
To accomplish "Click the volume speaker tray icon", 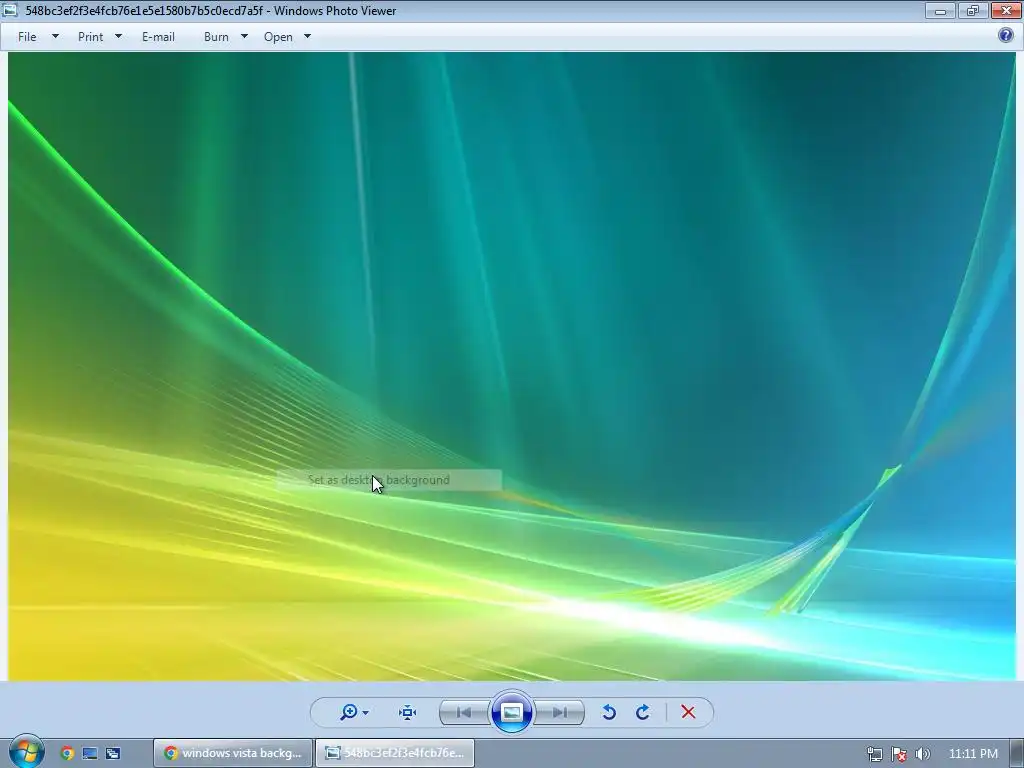I will pos(922,754).
